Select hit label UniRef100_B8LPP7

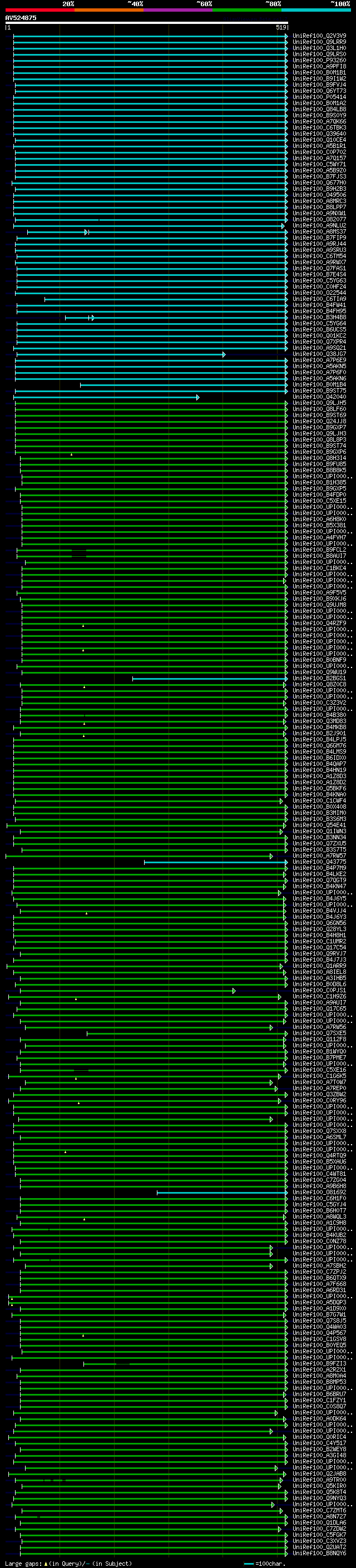tap(319, 207)
